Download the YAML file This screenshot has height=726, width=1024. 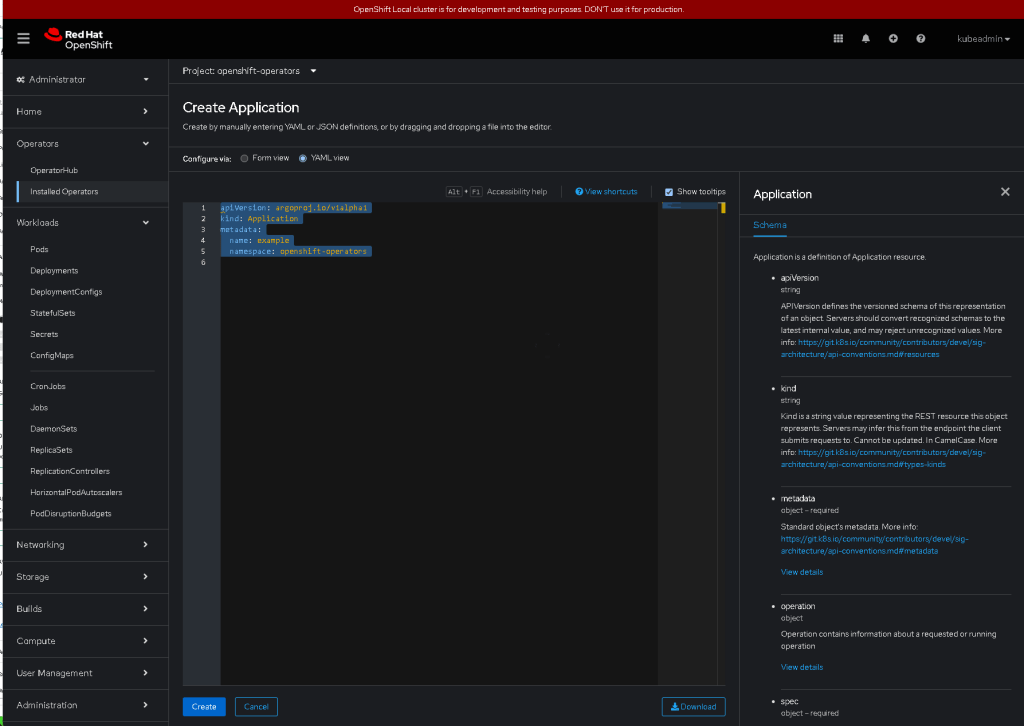coord(694,706)
